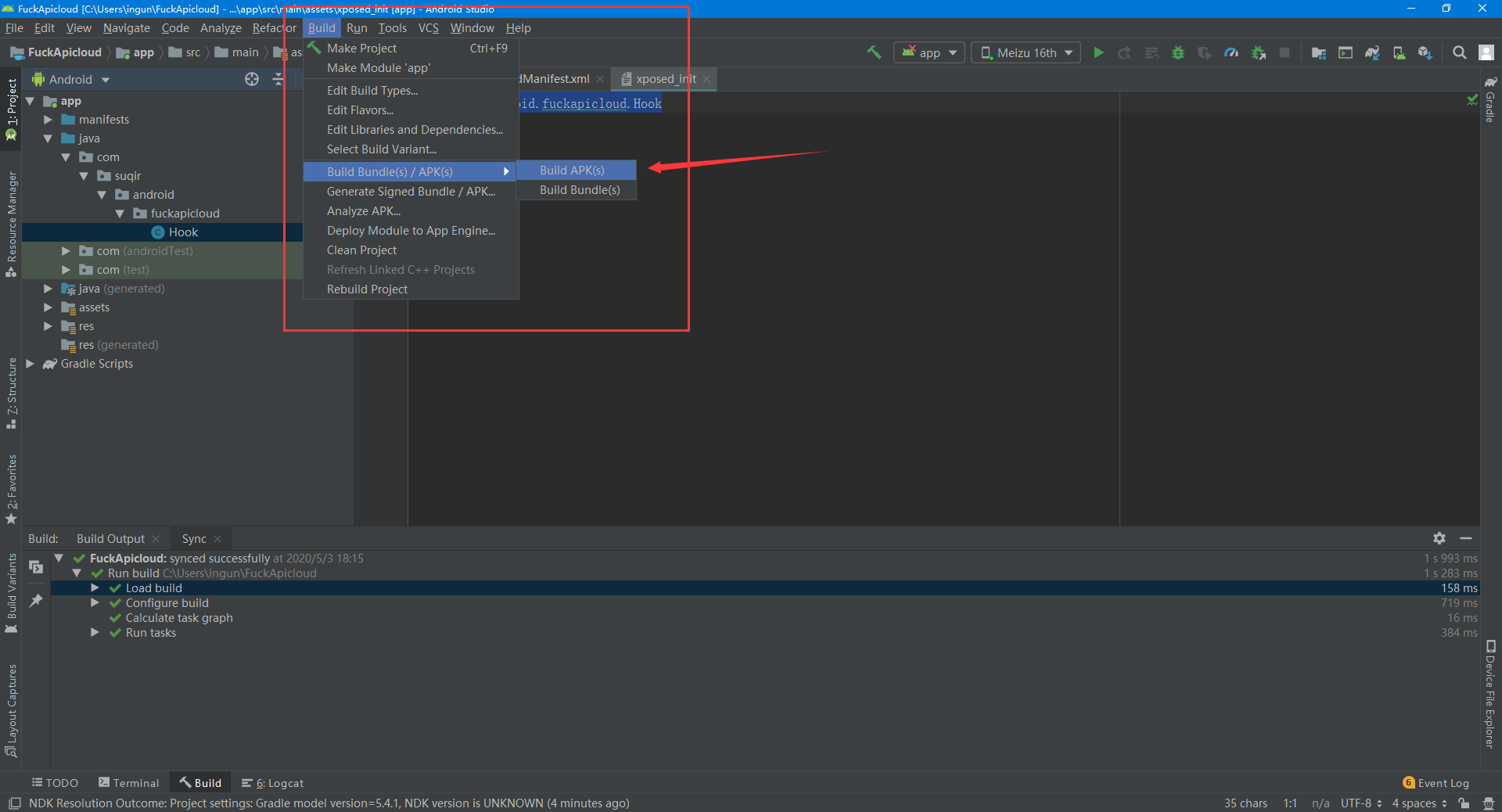Open the SDK Manager icon
Viewport: 1502px width, 812px height.
click(x=1425, y=52)
